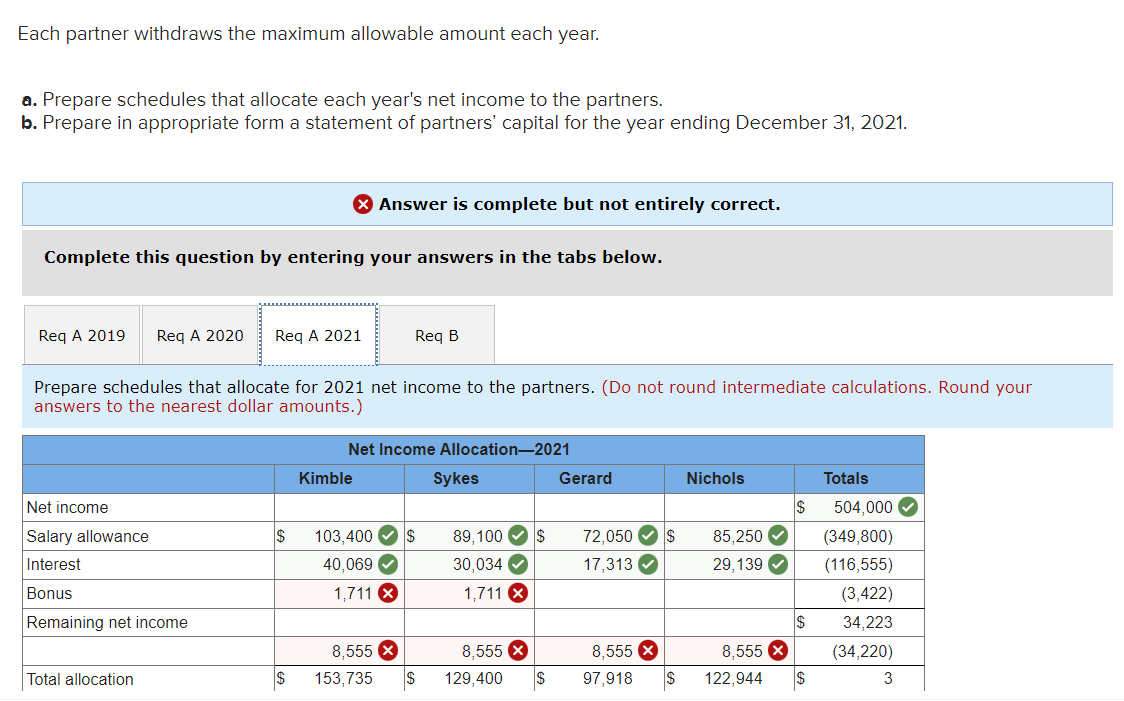This screenshot has width=1124, height=701.
Task: Click the red X on Sykes bonus value
Action: (517, 594)
